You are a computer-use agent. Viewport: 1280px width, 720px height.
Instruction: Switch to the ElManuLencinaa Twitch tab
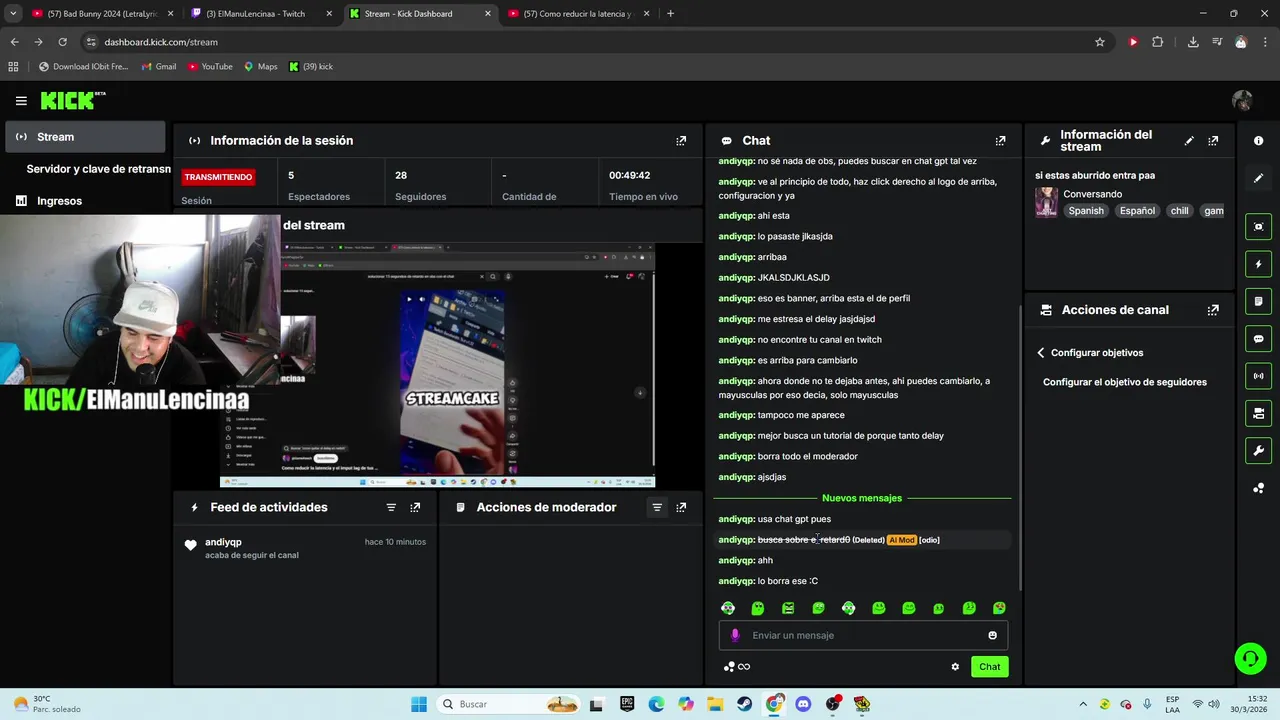coord(260,14)
